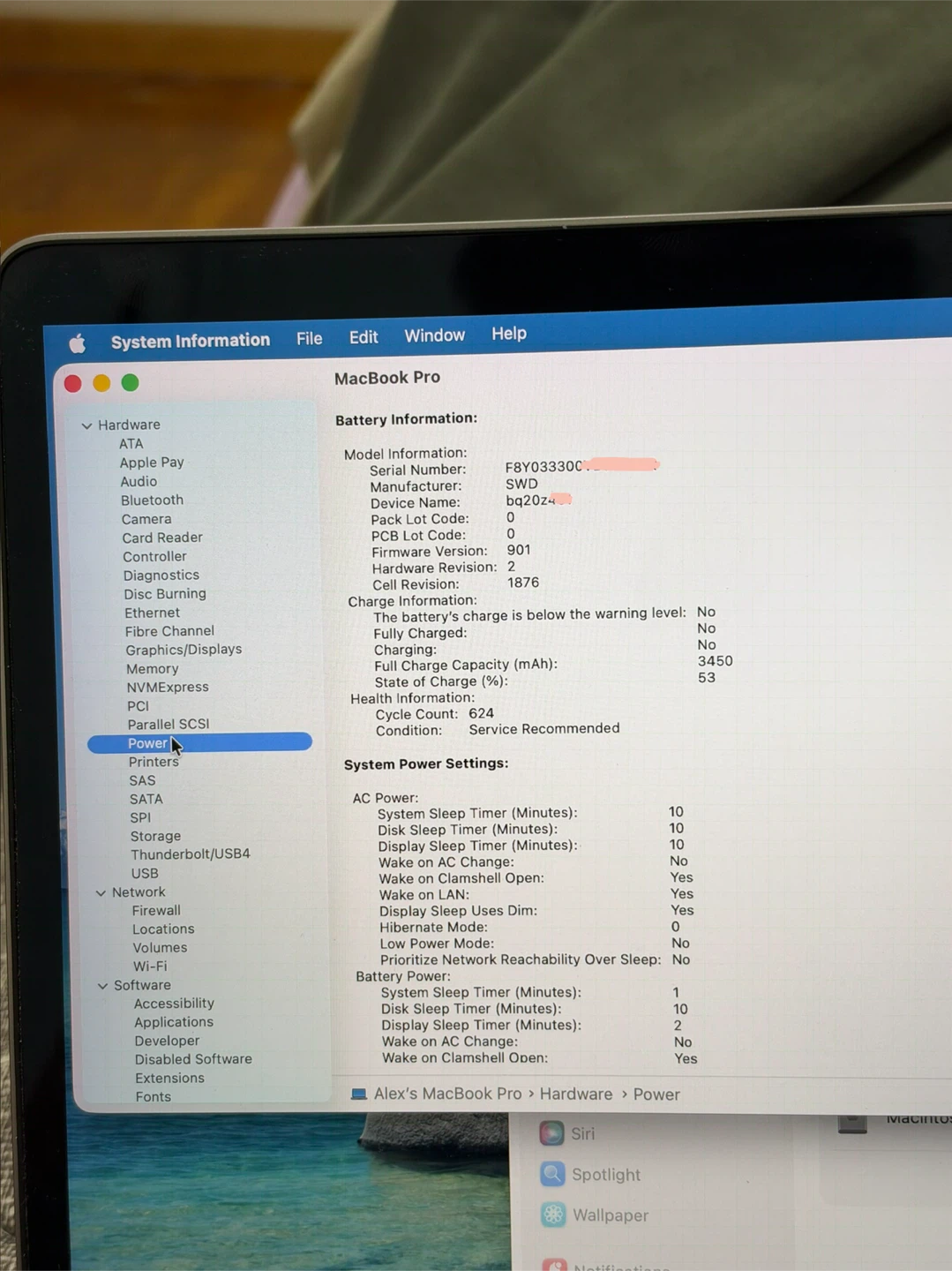Select Wi-Fi under Network
Viewport: 952px width, 1271px height.
point(150,966)
